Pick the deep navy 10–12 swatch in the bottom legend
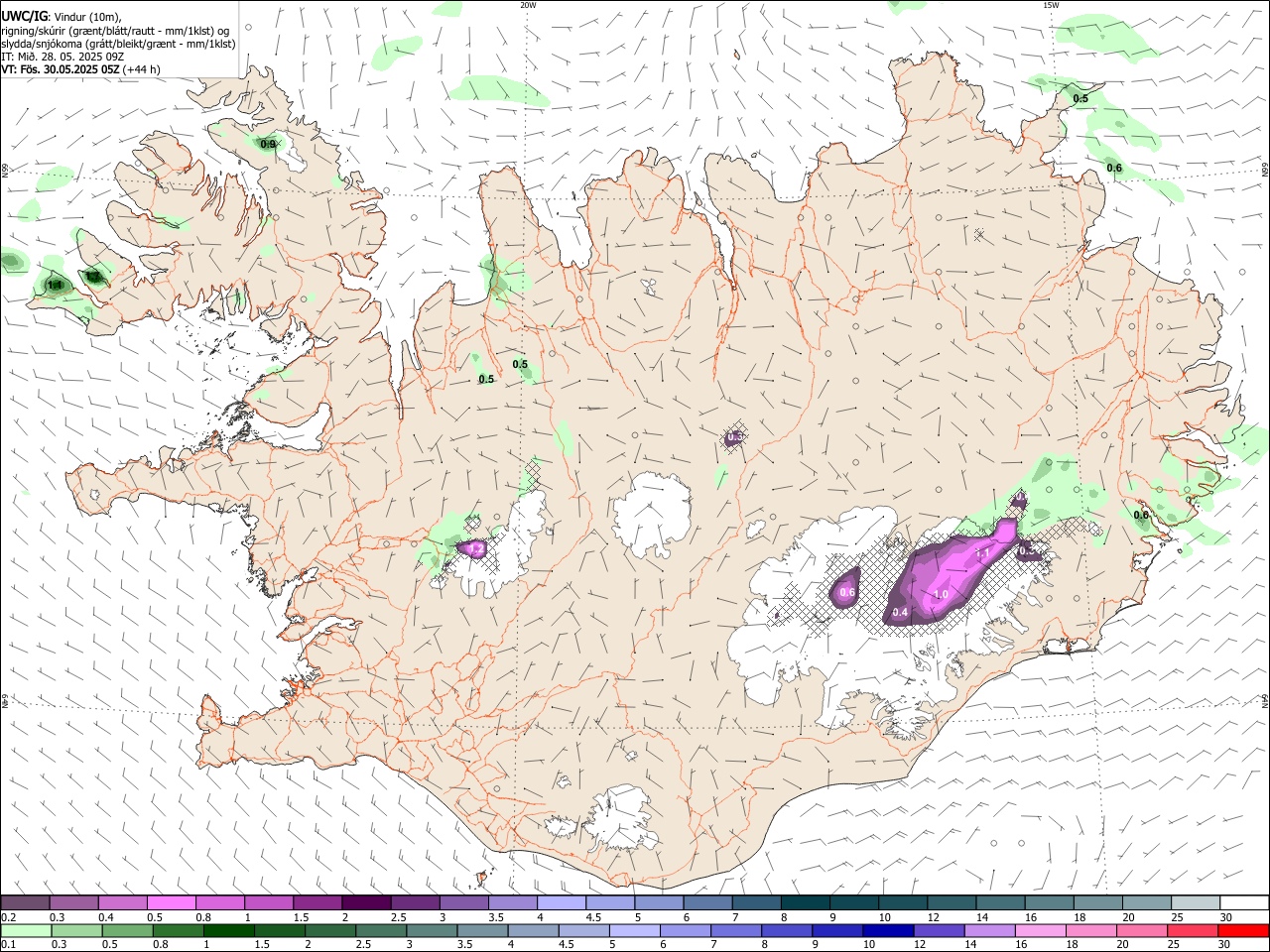The width and height of the screenshot is (1270, 952). (x=889, y=930)
